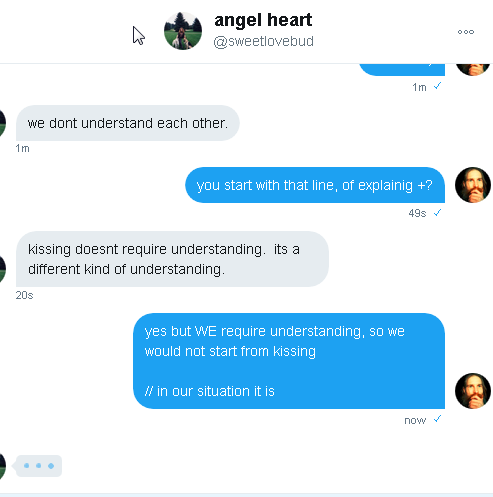
Task: Click the 49s timestamp under sent message
Action: pyautogui.click(x=417, y=213)
